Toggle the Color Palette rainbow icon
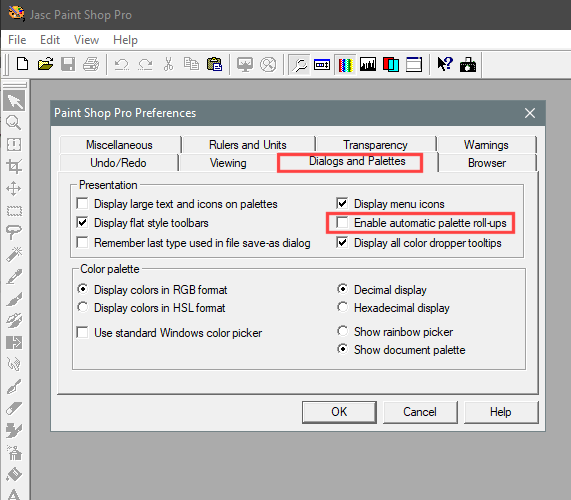The width and height of the screenshot is (571, 500). [345, 64]
